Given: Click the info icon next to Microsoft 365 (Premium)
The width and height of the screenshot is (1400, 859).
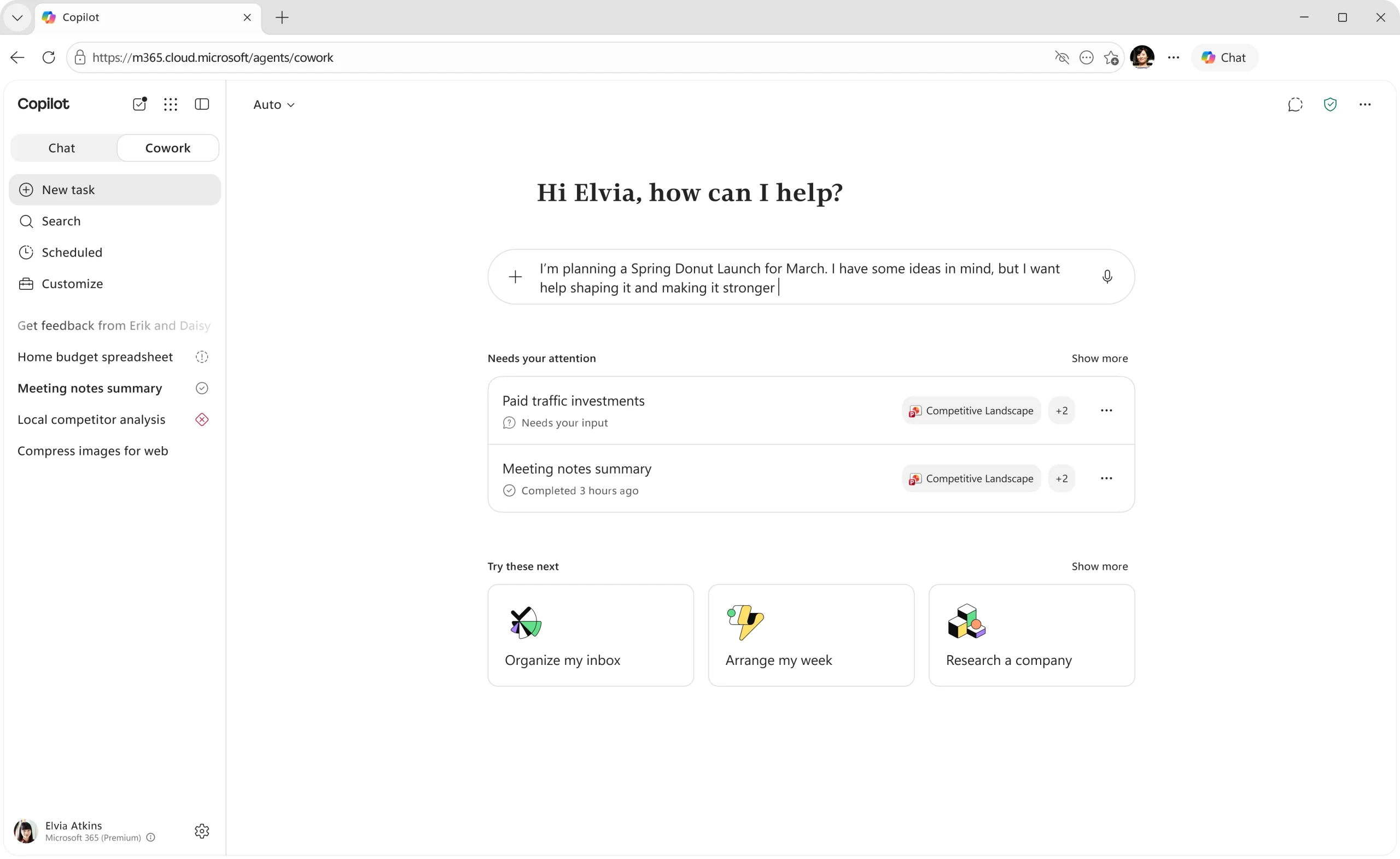Looking at the screenshot, I should [x=150, y=839].
